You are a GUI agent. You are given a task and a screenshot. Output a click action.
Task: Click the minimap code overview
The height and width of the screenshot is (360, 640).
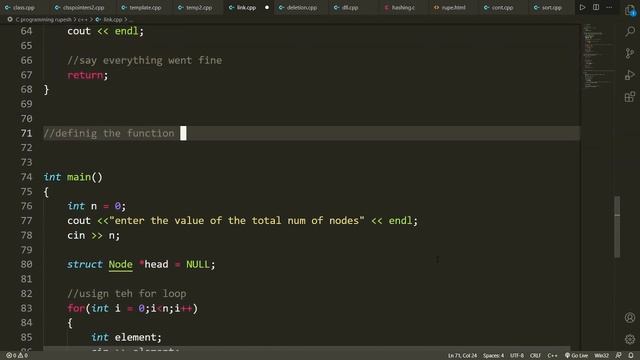point(597,56)
